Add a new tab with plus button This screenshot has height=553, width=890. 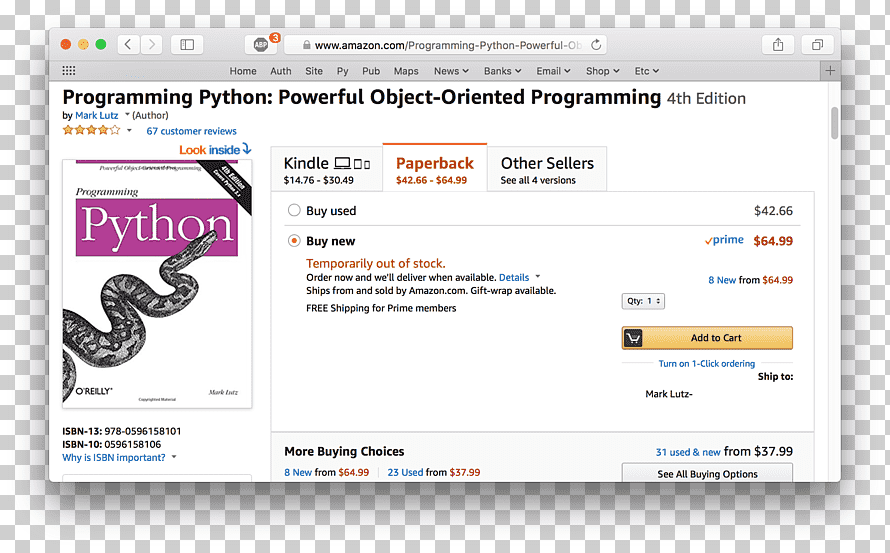[x=830, y=70]
